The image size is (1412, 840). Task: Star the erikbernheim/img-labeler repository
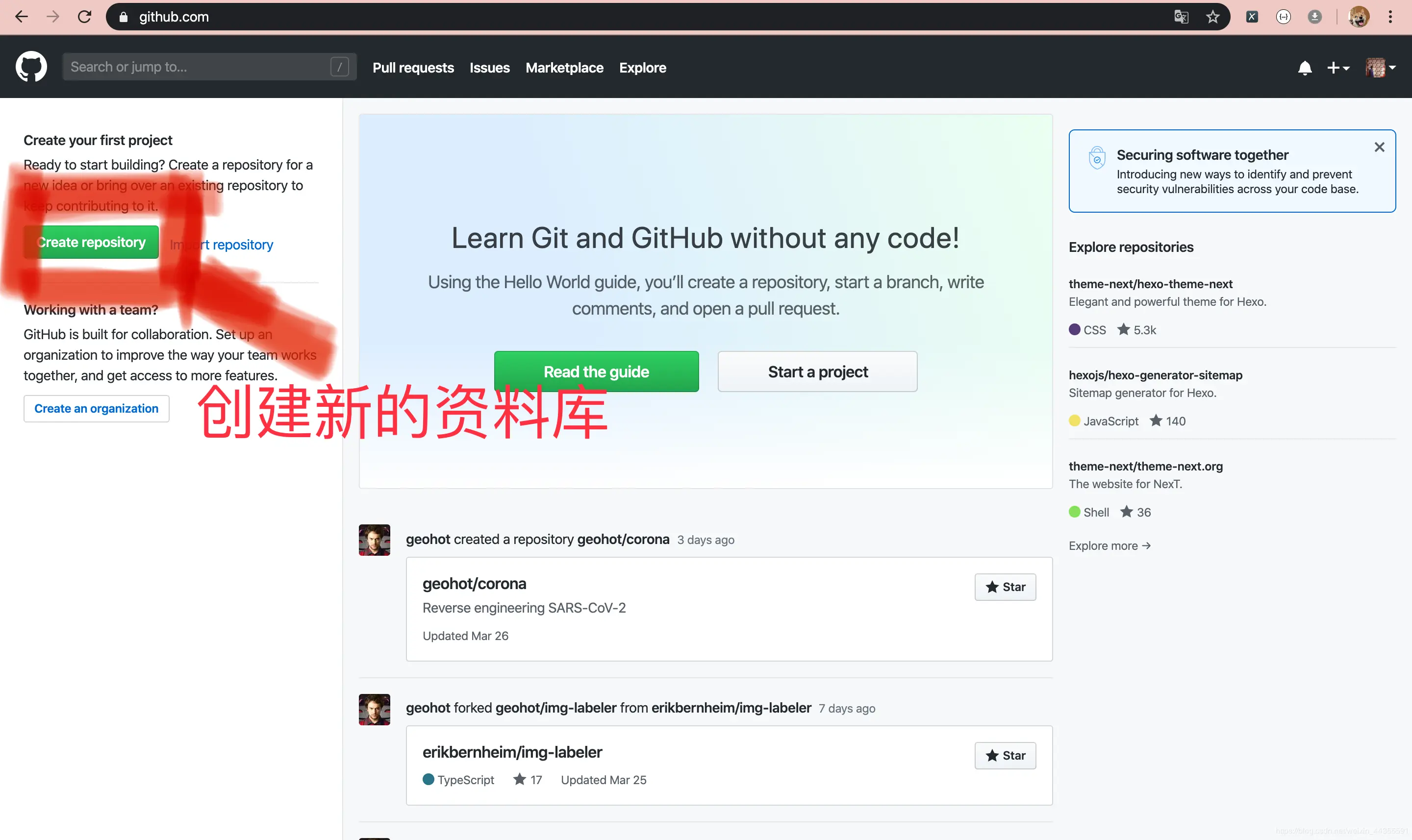1005,756
